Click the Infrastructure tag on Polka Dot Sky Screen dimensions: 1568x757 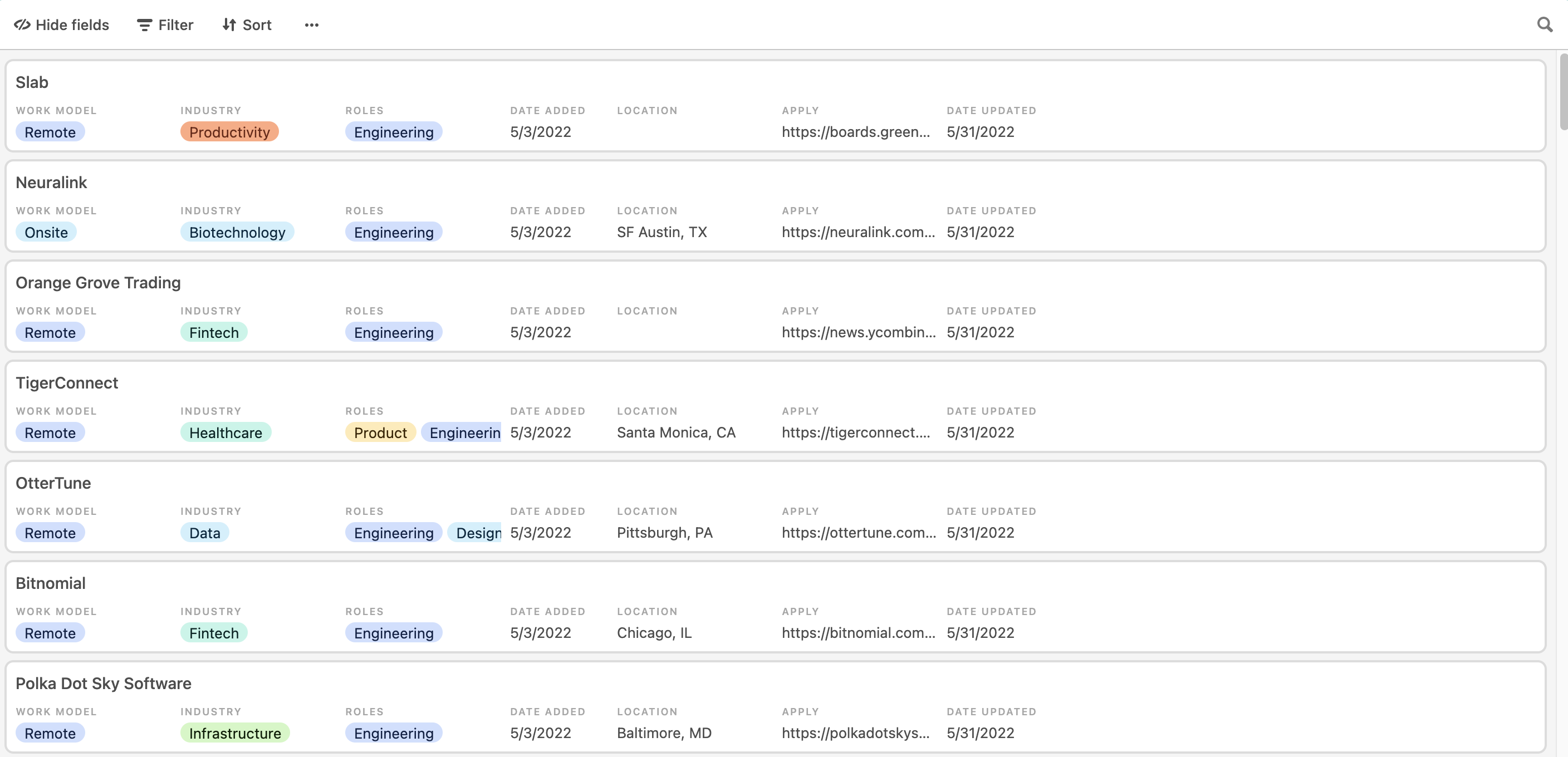235,733
